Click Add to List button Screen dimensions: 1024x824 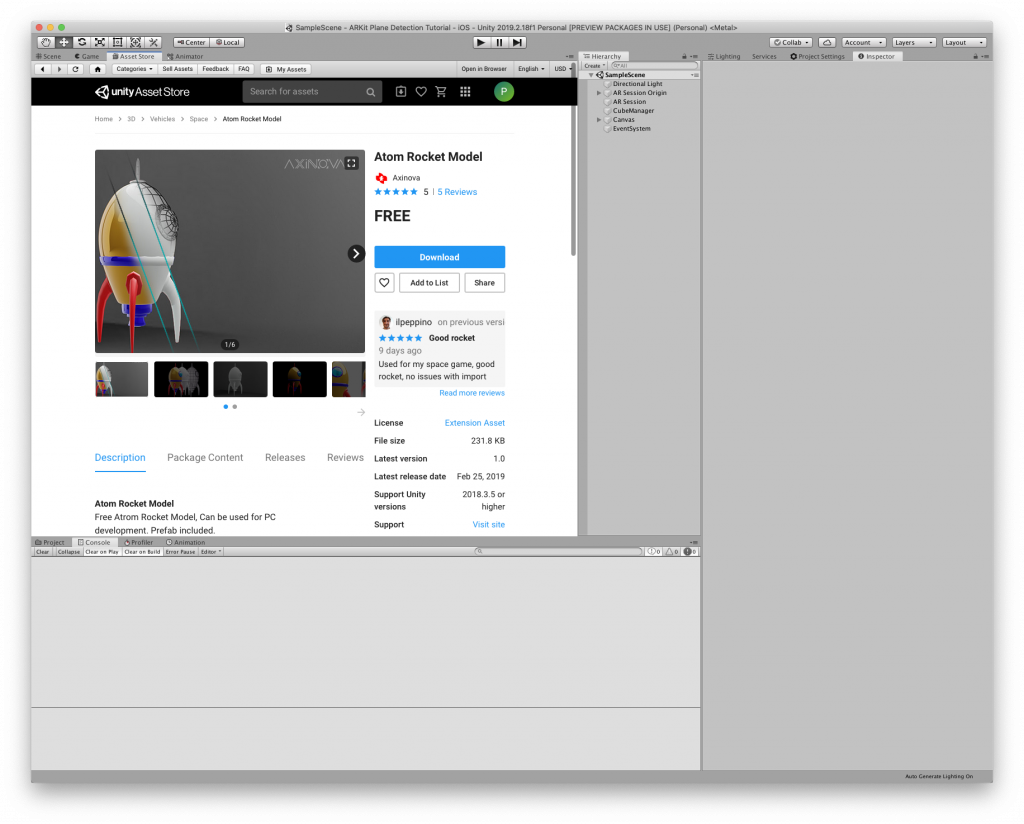tap(429, 283)
